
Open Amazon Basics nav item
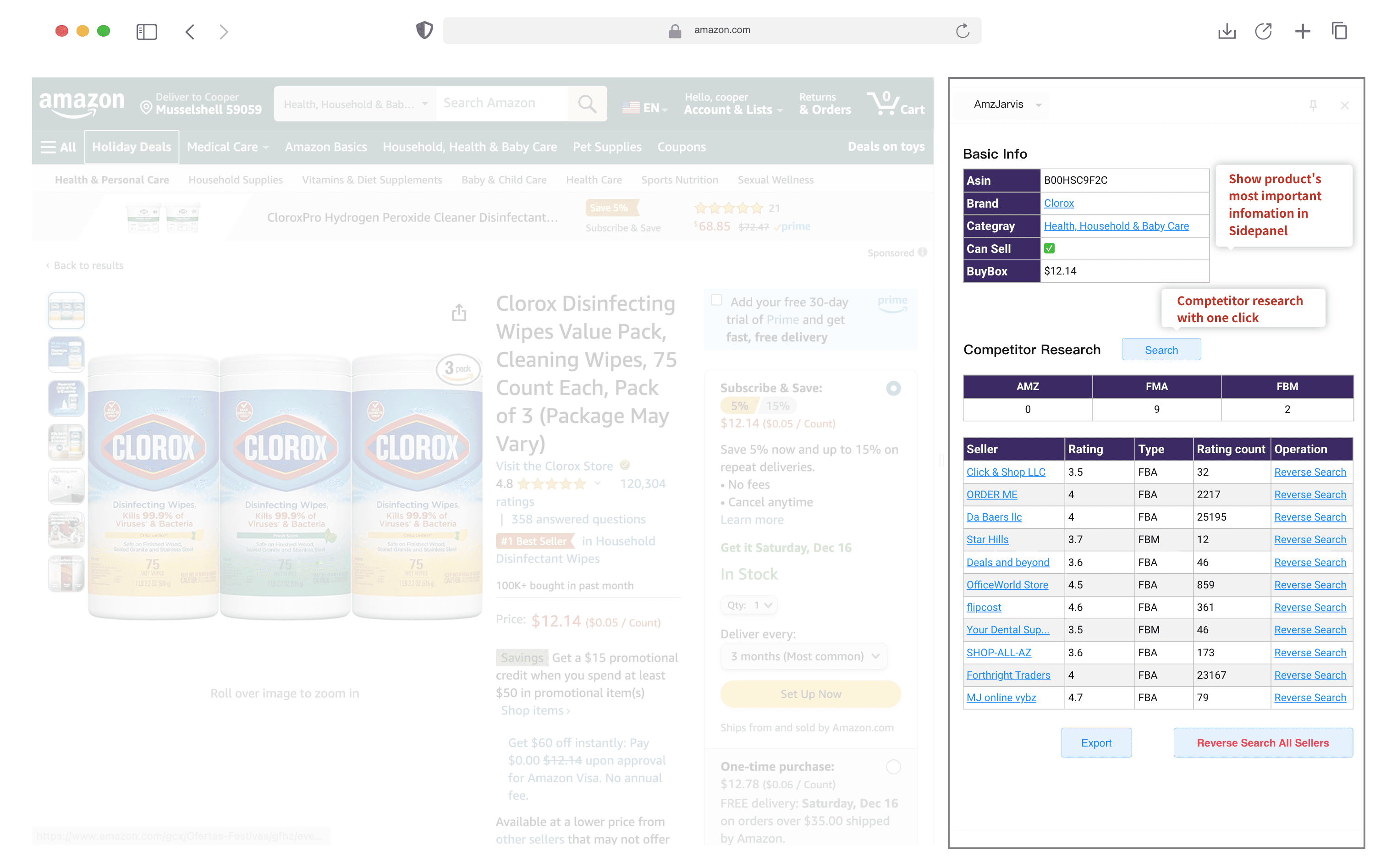(x=325, y=147)
